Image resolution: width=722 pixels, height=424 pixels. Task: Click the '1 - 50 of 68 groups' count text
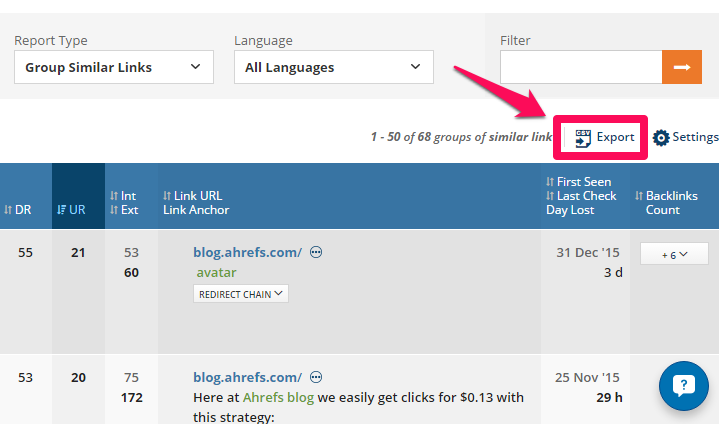pos(461,137)
